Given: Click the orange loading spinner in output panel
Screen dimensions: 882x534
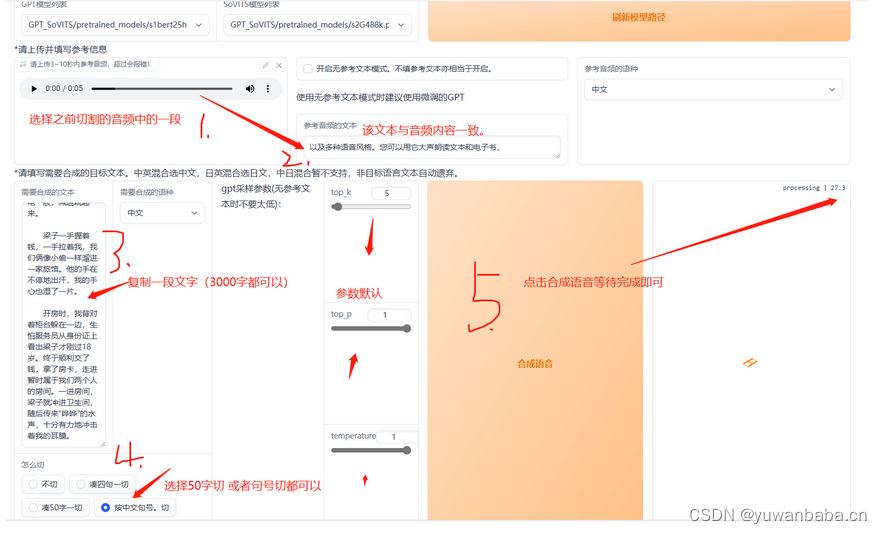Looking at the screenshot, I should tap(750, 362).
